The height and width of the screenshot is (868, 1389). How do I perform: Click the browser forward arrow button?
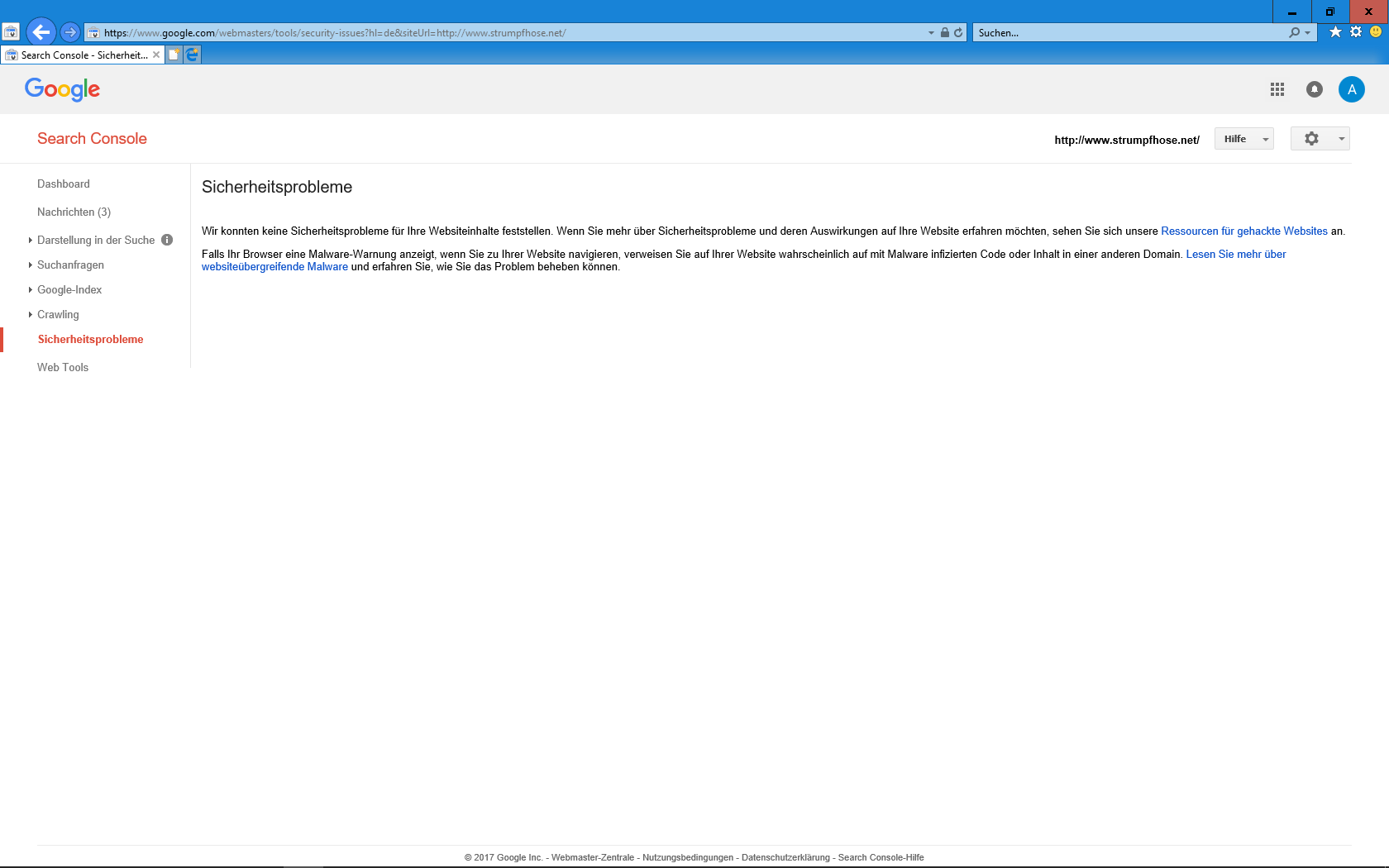coord(70,32)
